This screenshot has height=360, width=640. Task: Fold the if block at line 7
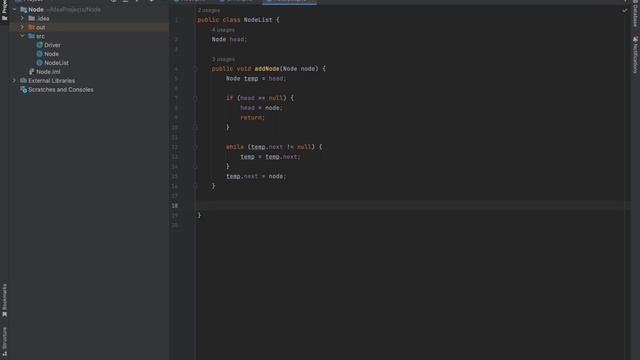195,98
